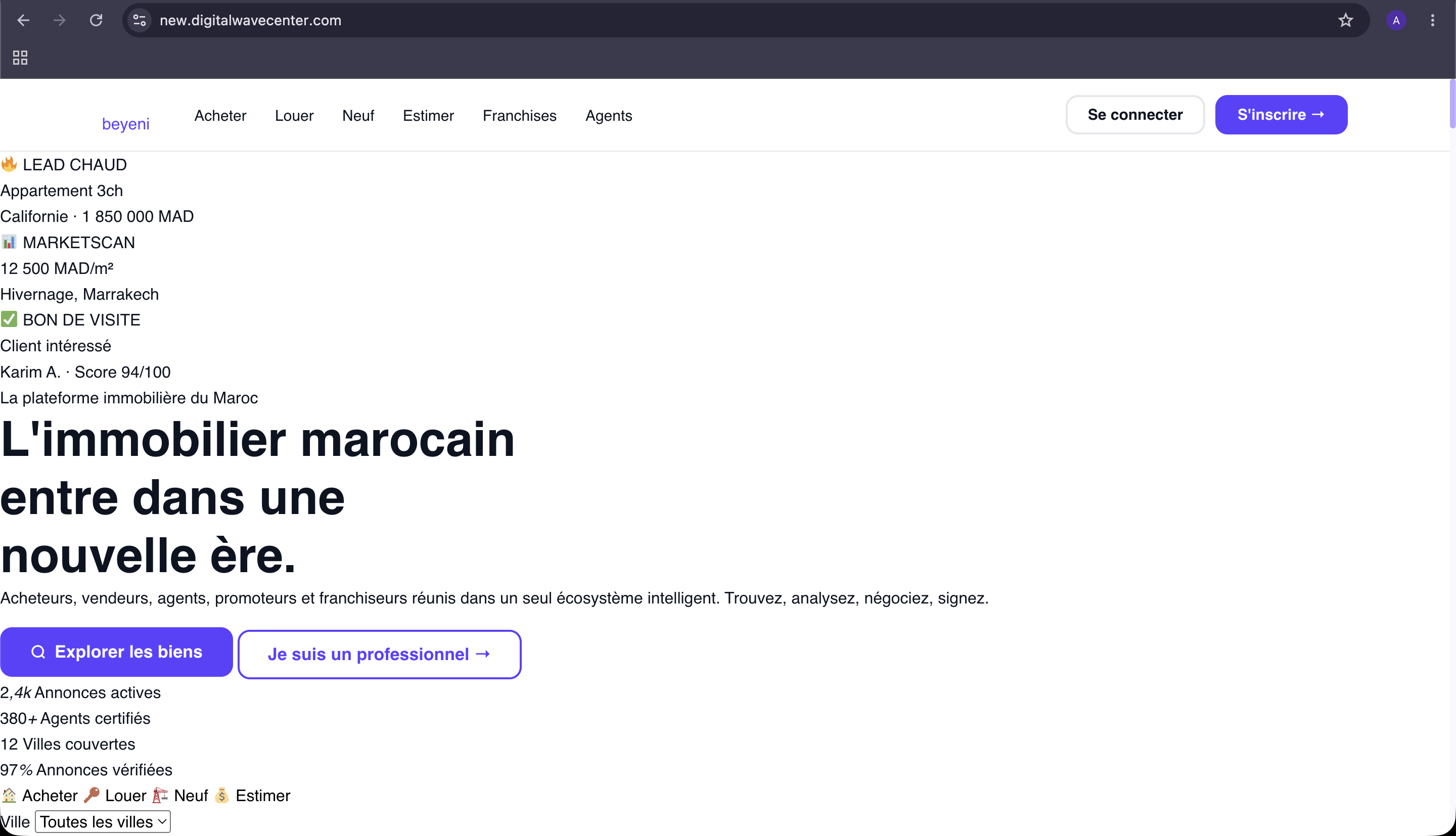Click the beyeni logo link
This screenshot has width=1456, height=836.
[x=126, y=123]
